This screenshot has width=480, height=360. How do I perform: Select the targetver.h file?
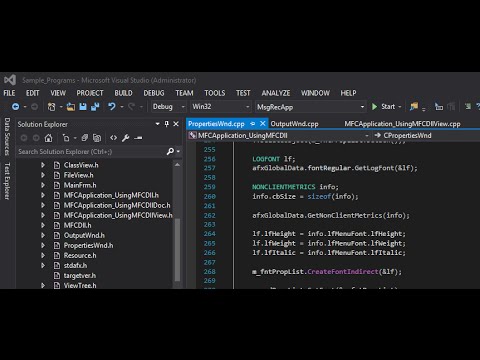click(x=80, y=276)
